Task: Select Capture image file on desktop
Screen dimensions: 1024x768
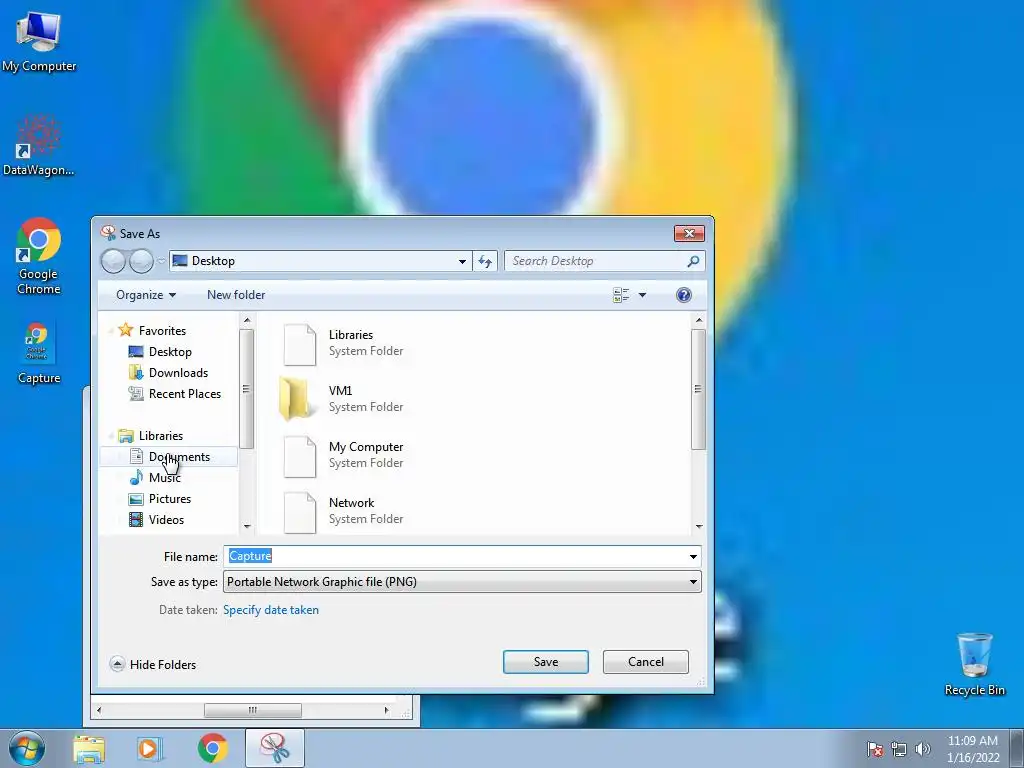Action: (x=39, y=353)
